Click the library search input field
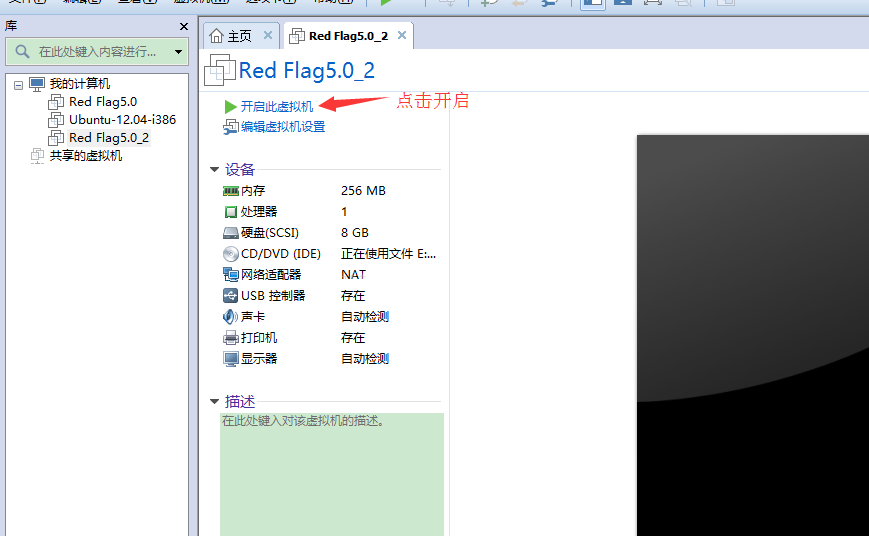The width and height of the screenshot is (869, 536). [x=97, y=52]
